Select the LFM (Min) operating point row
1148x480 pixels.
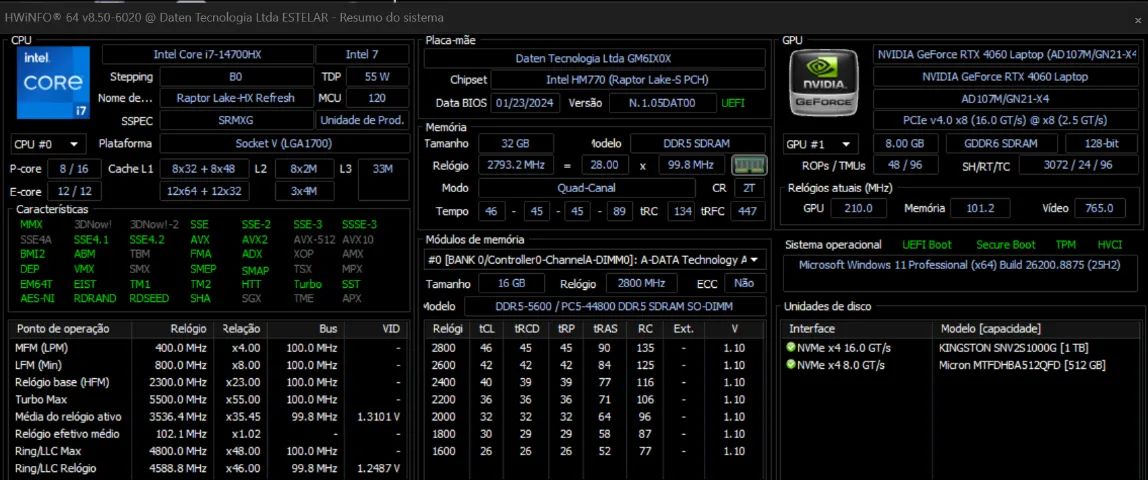point(207,364)
